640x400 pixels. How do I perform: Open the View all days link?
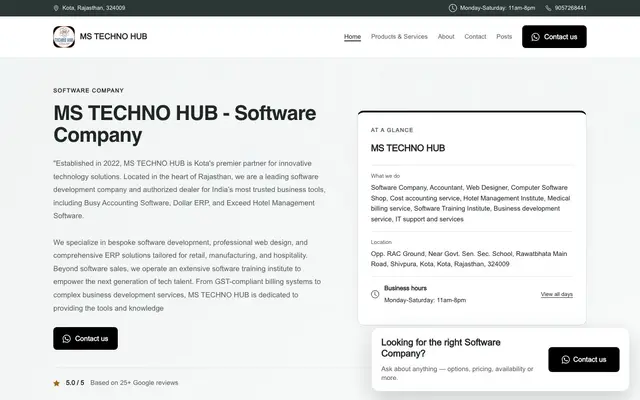click(x=556, y=294)
